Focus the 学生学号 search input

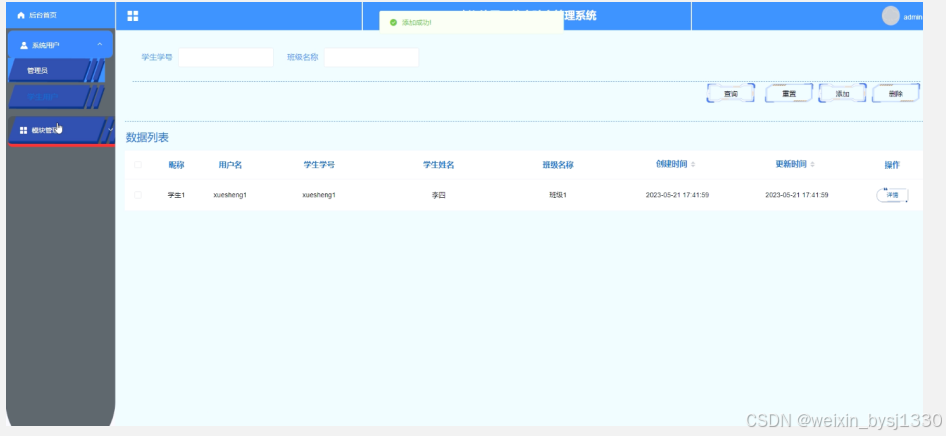coord(226,57)
